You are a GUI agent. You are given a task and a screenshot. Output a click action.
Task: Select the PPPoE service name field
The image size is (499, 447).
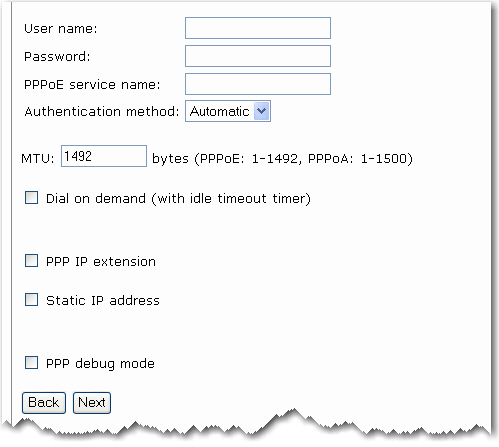[258, 84]
